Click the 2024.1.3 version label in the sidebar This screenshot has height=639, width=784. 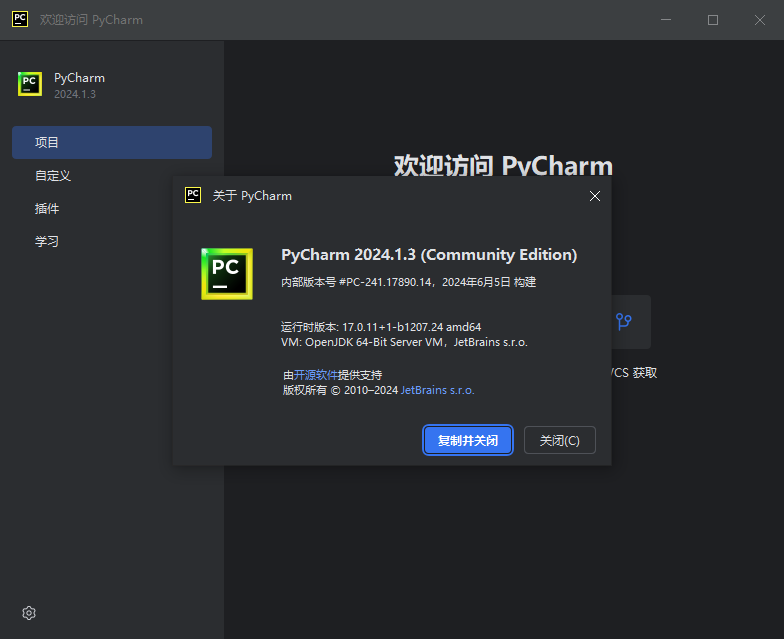[x=75, y=94]
